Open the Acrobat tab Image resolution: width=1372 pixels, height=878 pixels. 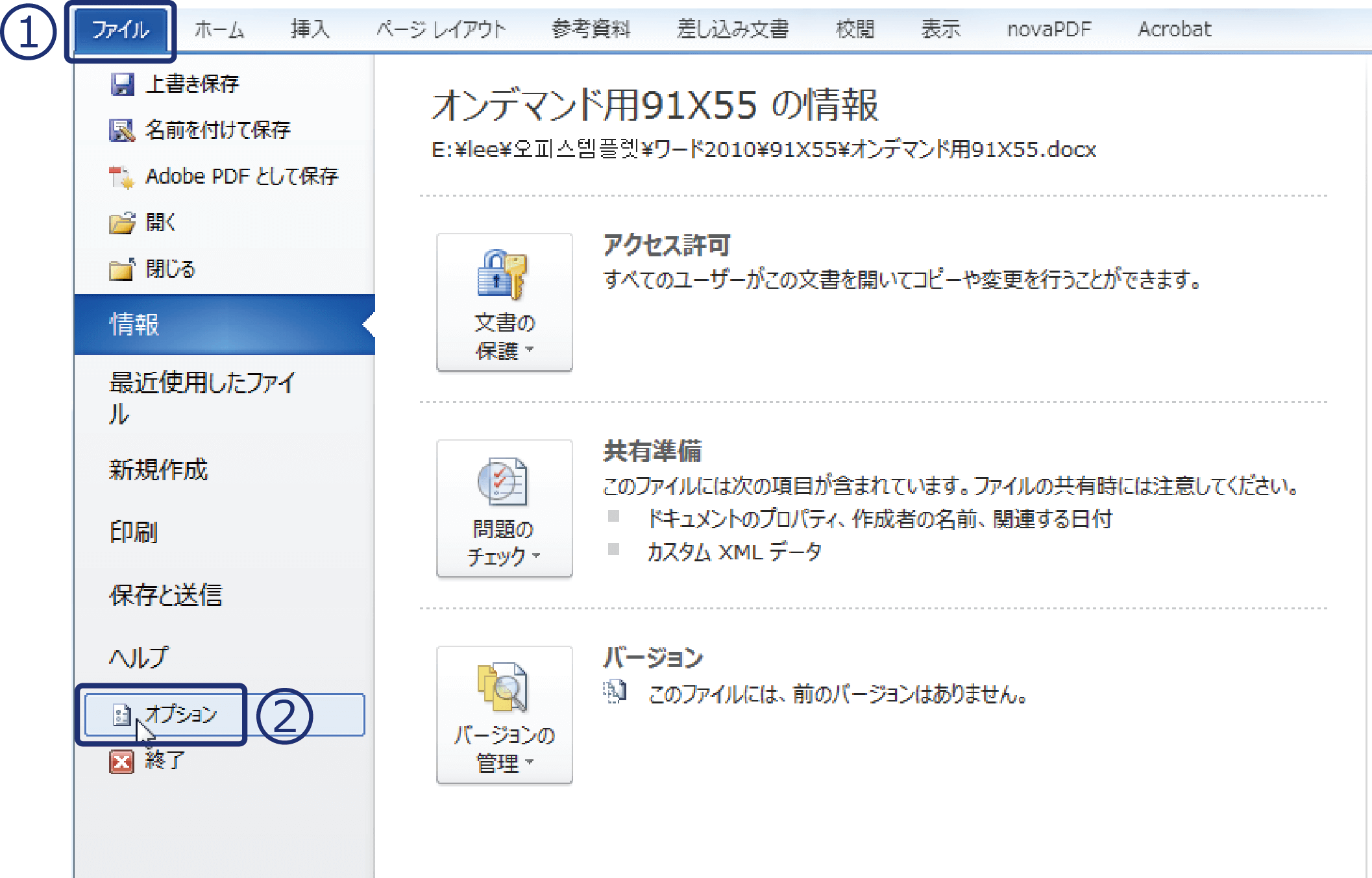1174,29
